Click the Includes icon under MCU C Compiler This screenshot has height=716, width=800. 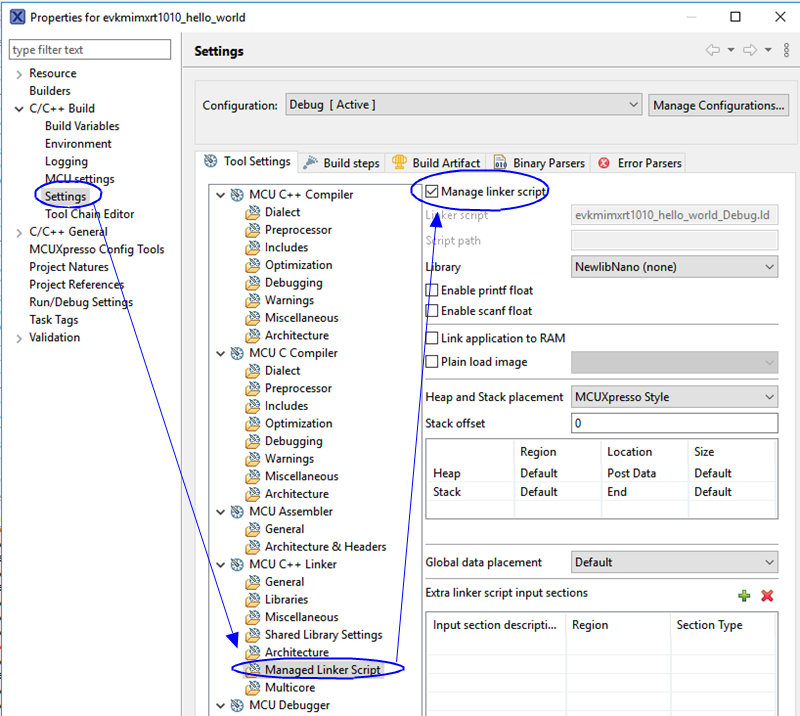(x=253, y=406)
